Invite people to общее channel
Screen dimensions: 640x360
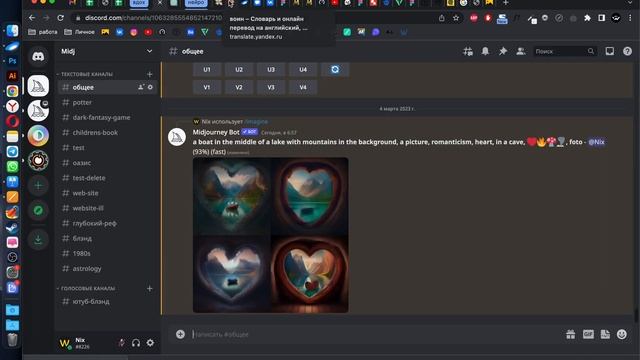(141, 87)
